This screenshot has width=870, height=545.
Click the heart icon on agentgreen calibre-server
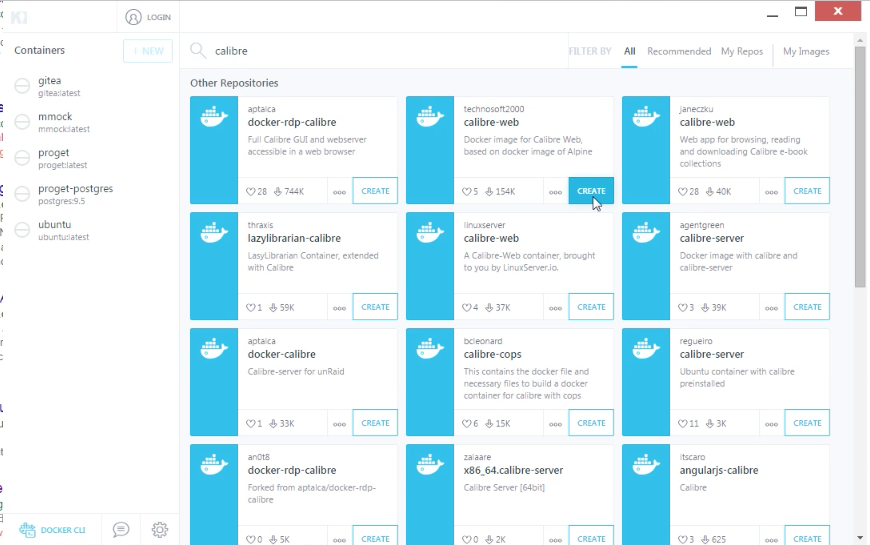(x=682, y=307)
